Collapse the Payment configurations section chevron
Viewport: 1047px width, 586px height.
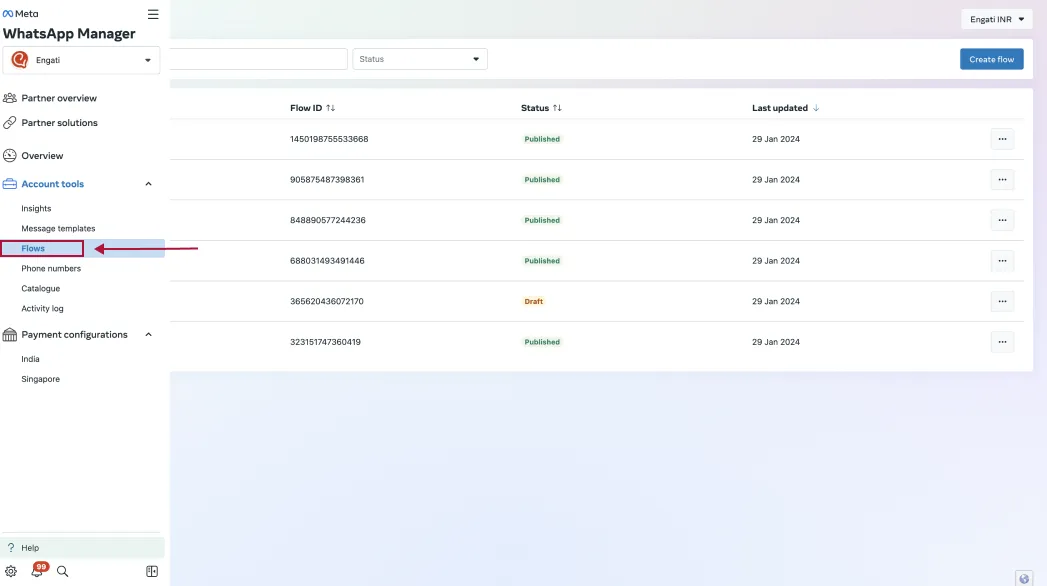click(148, 335)
